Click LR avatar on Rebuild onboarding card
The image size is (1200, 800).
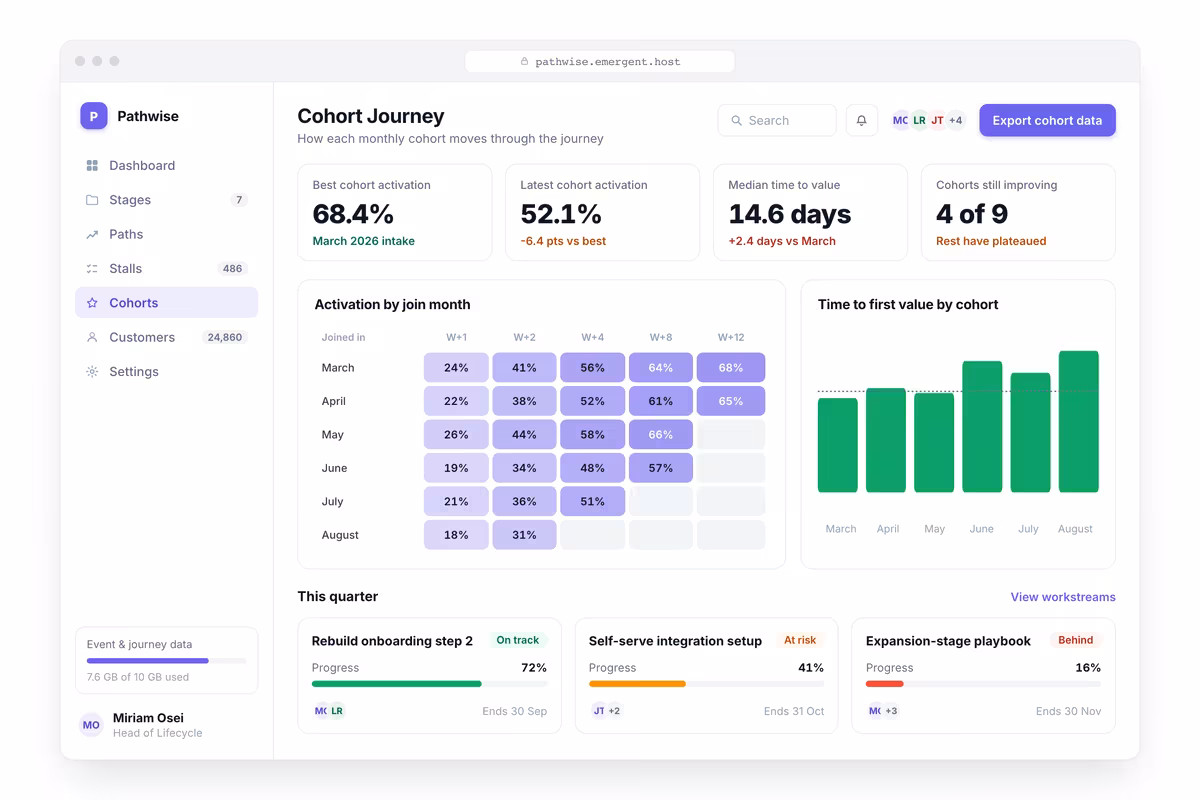click(337, 711)
